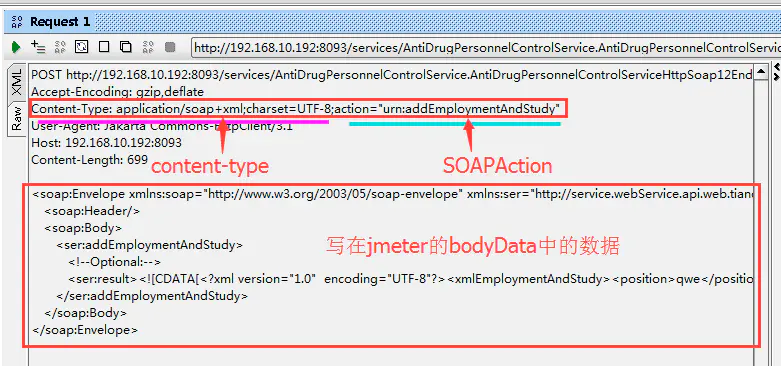Click the POST request line
Screen dimensions: 781x366
tap(391, 75)
